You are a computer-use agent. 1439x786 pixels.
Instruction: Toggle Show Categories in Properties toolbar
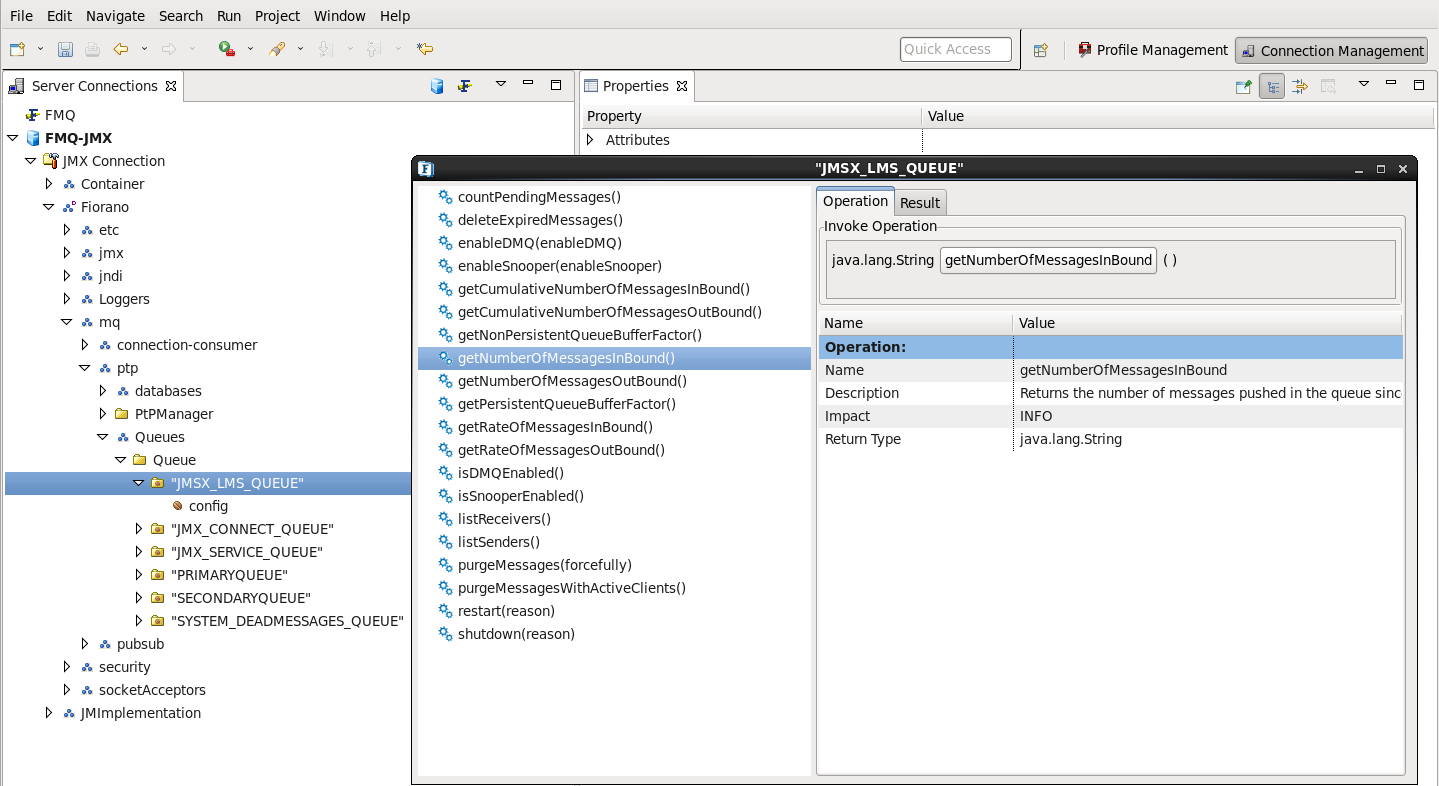1272,86
